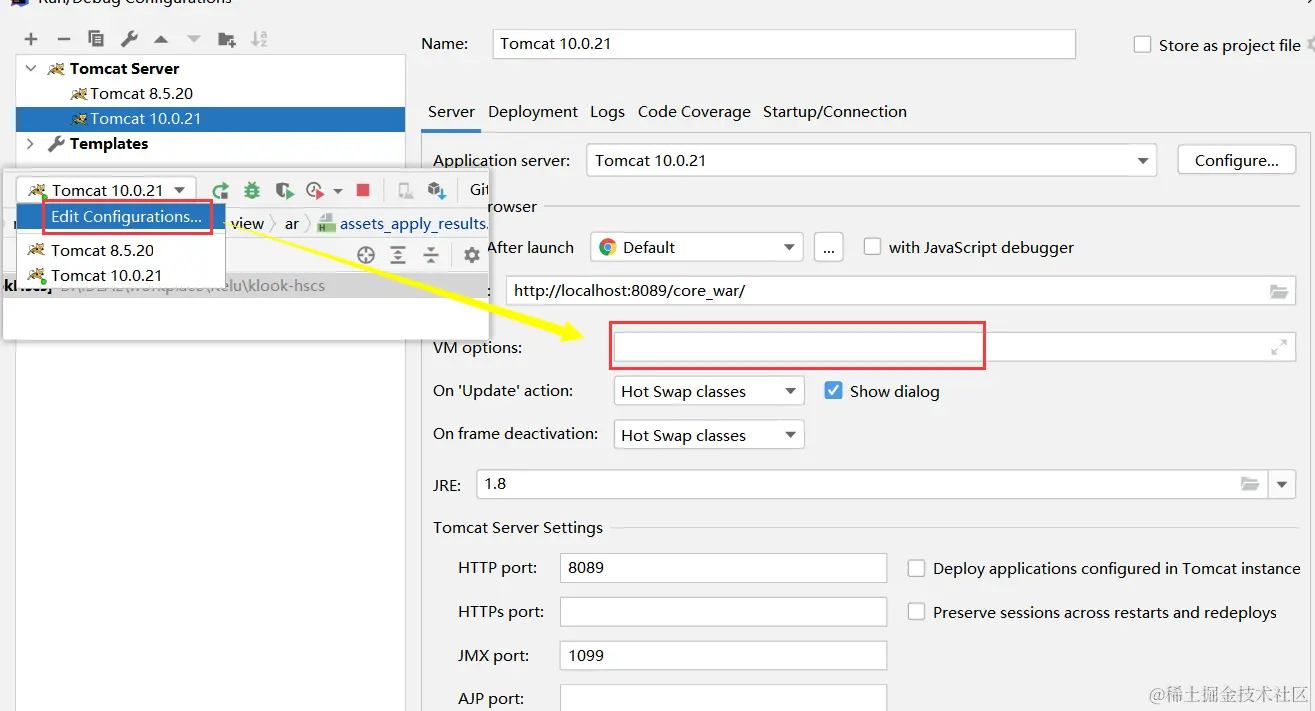1315x711 pixels.
Task: Select the Chrome Default browser icon
Action: tap(606, 247)
